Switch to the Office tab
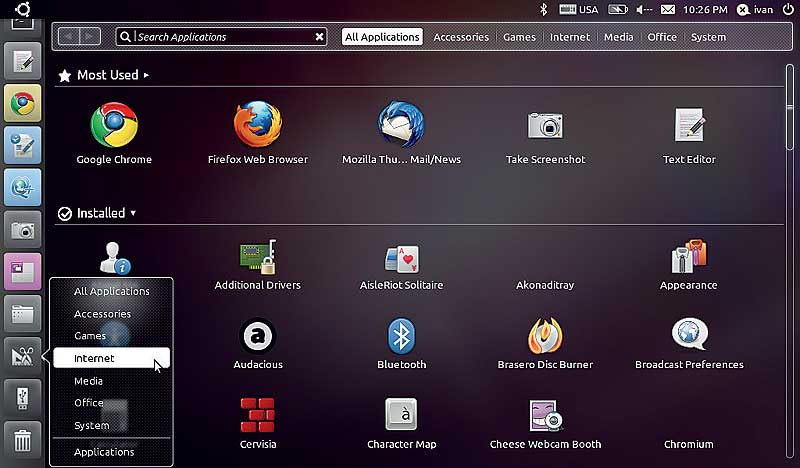 [x=662, y=37]
